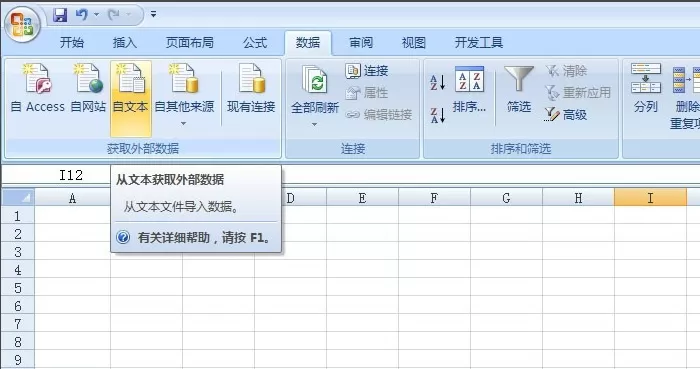Click the Select All corner button
700x369 pixels.
(x=18, y=197)
